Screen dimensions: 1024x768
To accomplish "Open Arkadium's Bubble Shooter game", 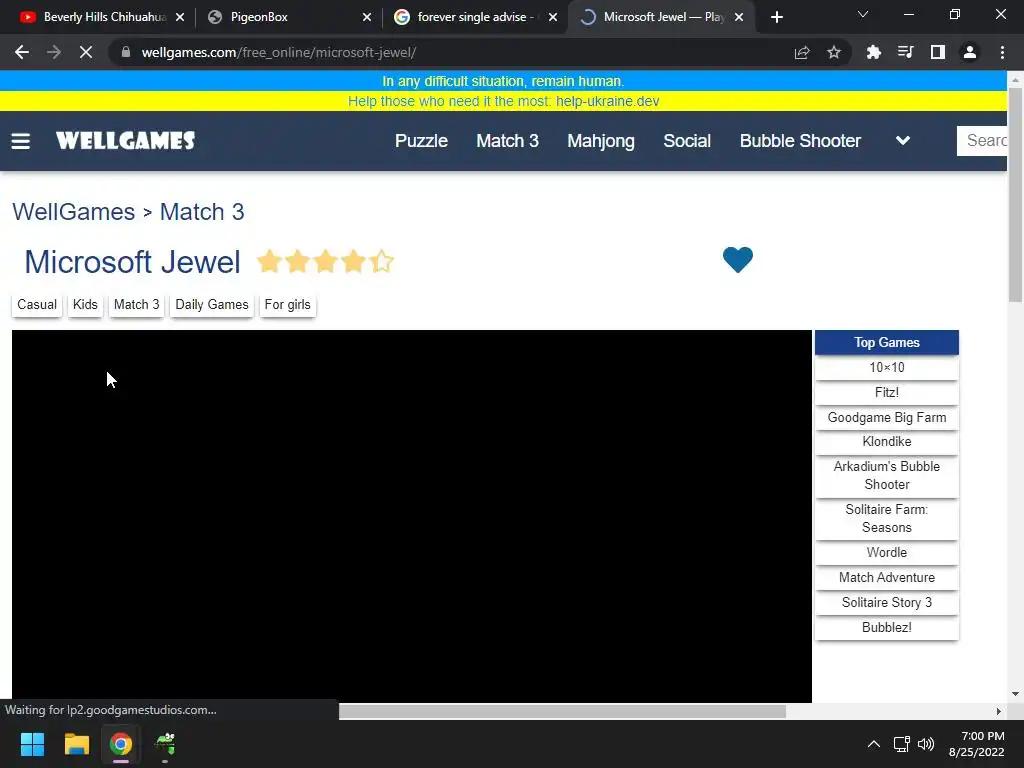I will (x=887, y=475).
